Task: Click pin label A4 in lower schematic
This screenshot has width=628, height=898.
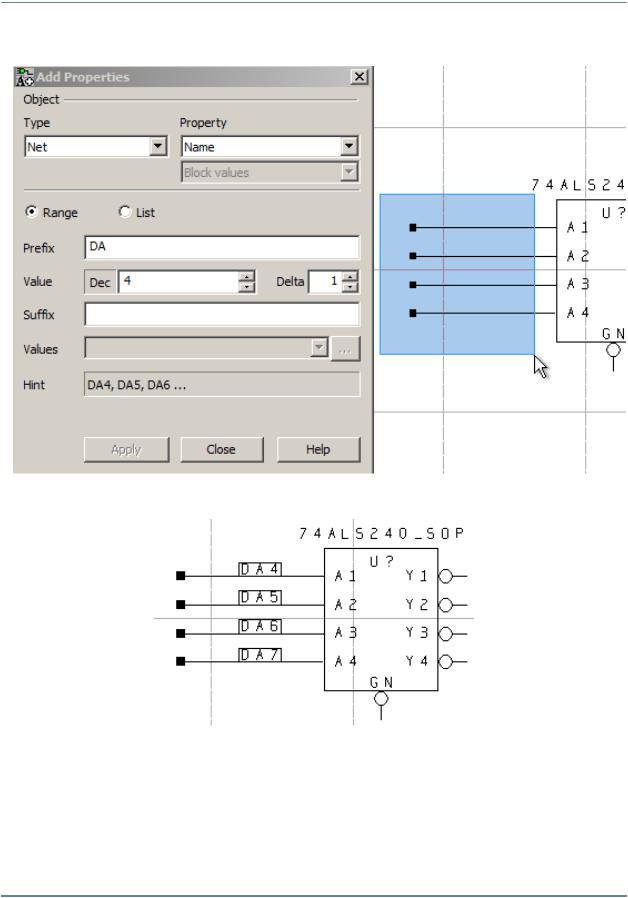Action: click(345, 661)
